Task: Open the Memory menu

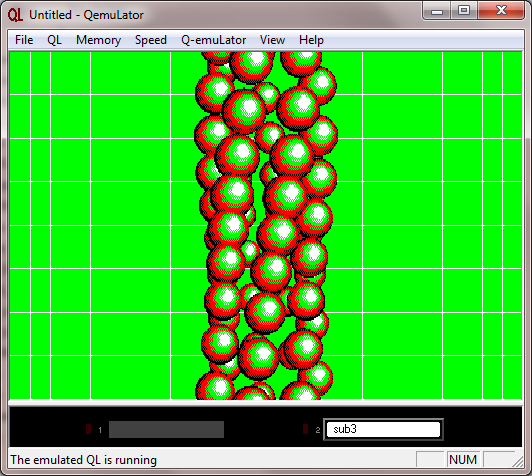Action: coord(98,40)
